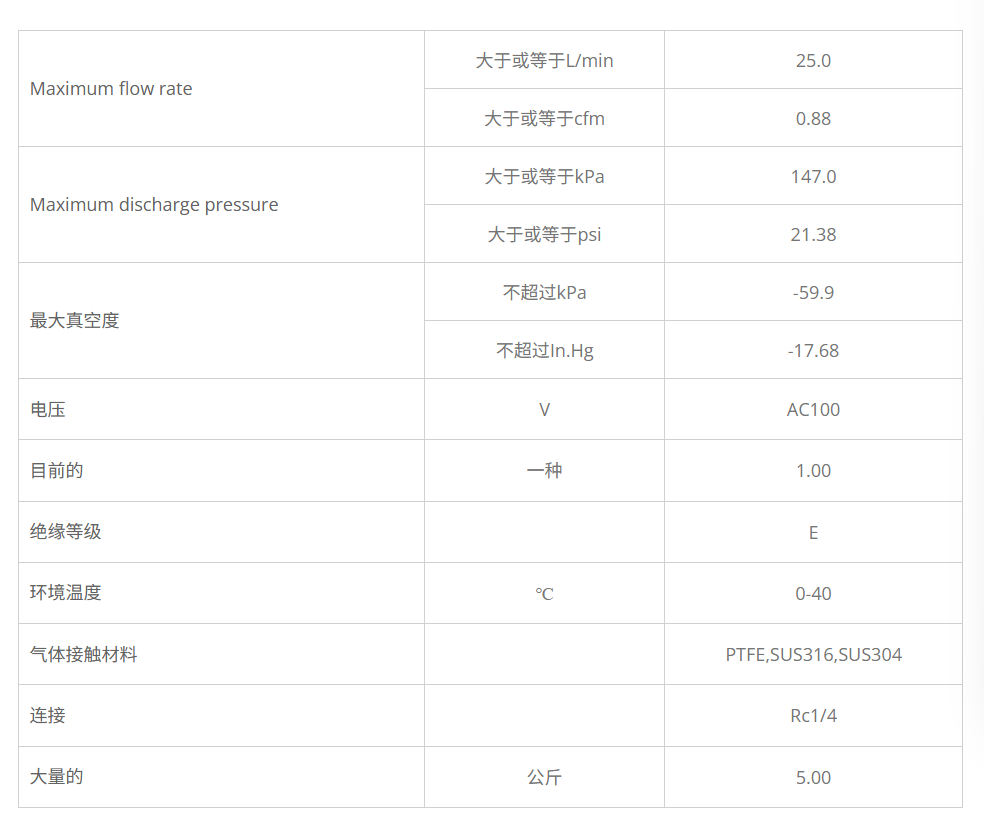Select the 147.0 kPa pressure value
The width and height of the screenshot is (984, 815).
coord(813,177)
